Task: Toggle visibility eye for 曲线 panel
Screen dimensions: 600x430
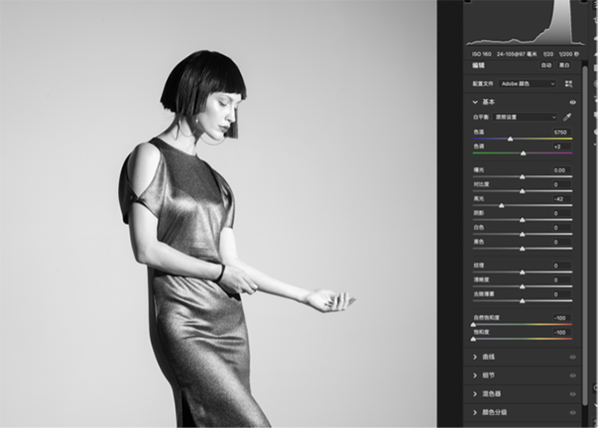Action: 573,355
